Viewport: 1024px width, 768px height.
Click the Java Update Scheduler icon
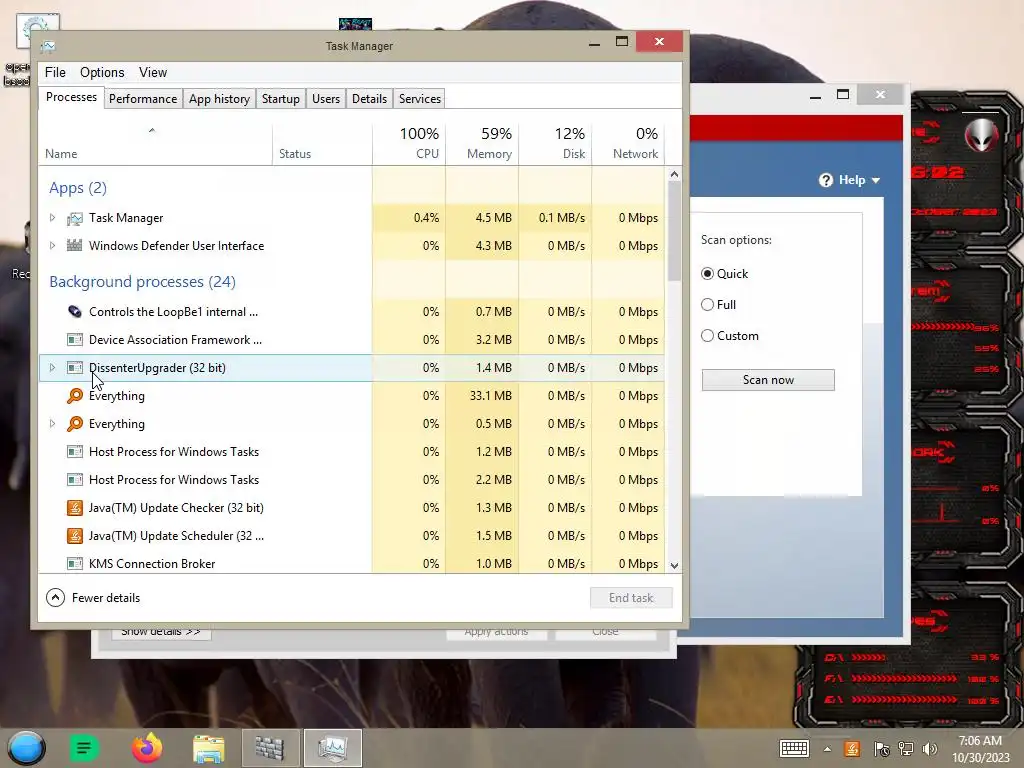point(75,536)
